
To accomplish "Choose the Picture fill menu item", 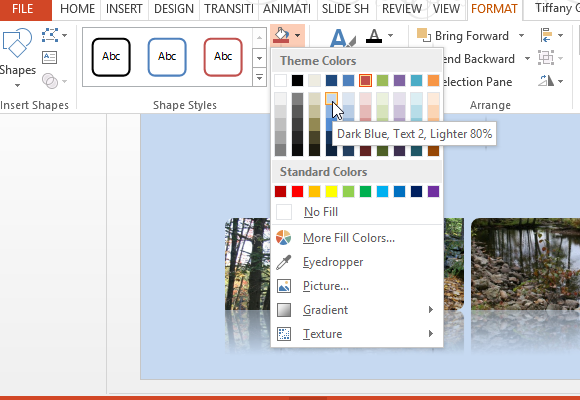I will (x=357, y=286).
